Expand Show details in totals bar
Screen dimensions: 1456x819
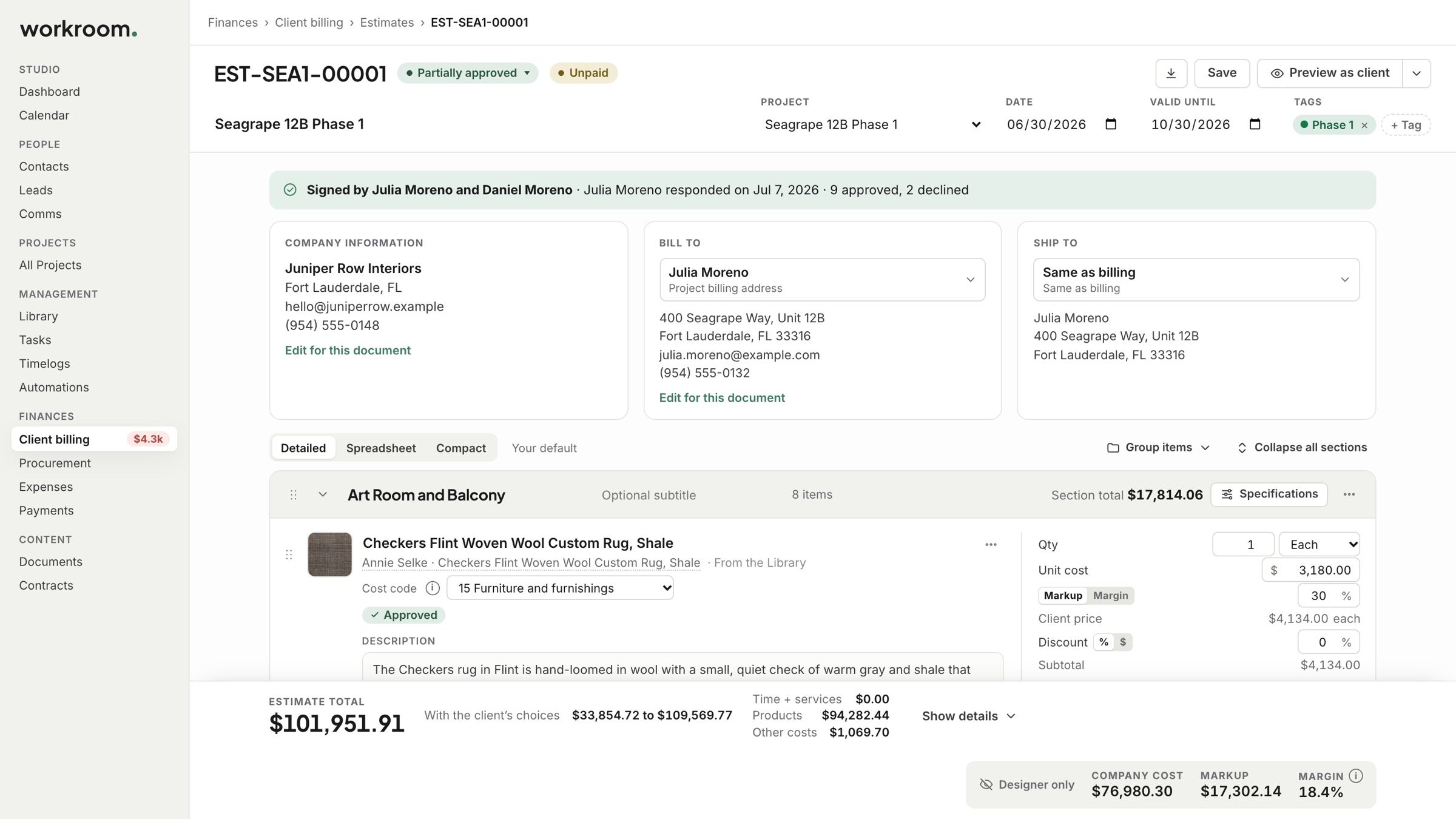(968, 716)
